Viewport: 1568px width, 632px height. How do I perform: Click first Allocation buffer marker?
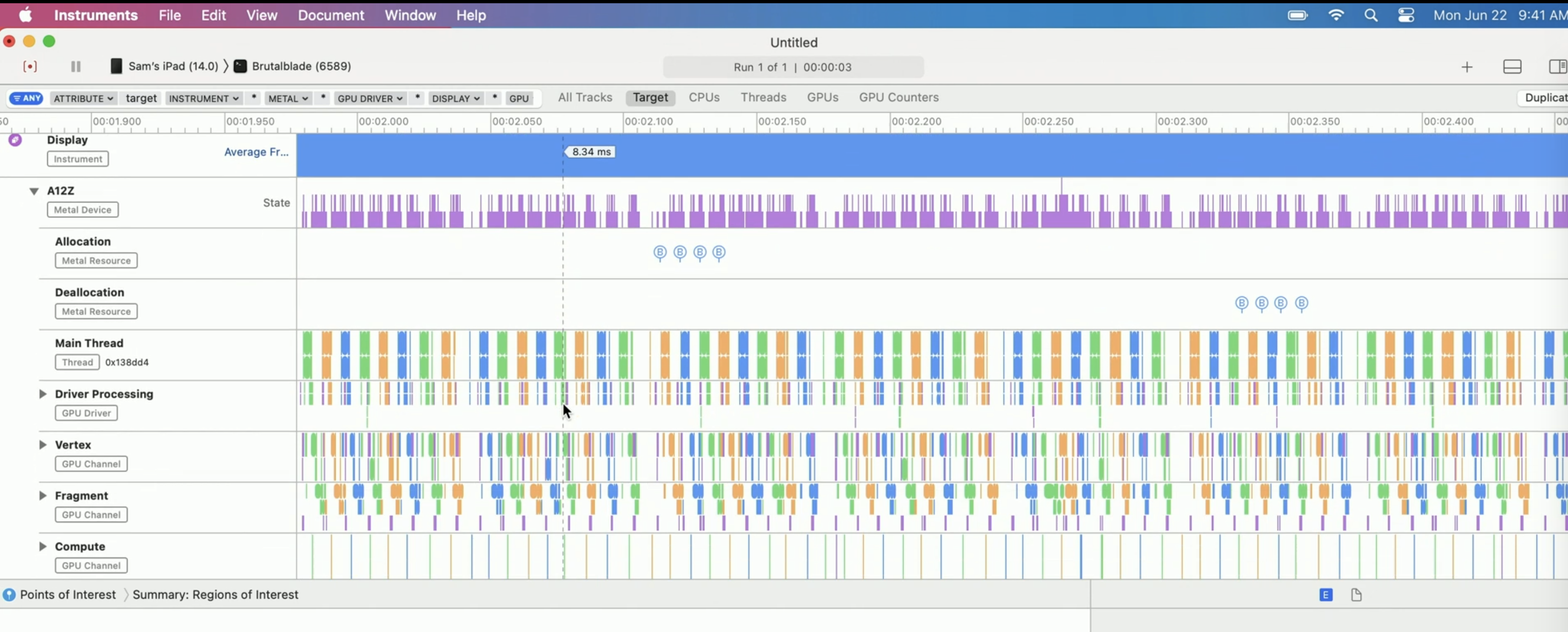(x=660, y=253)
